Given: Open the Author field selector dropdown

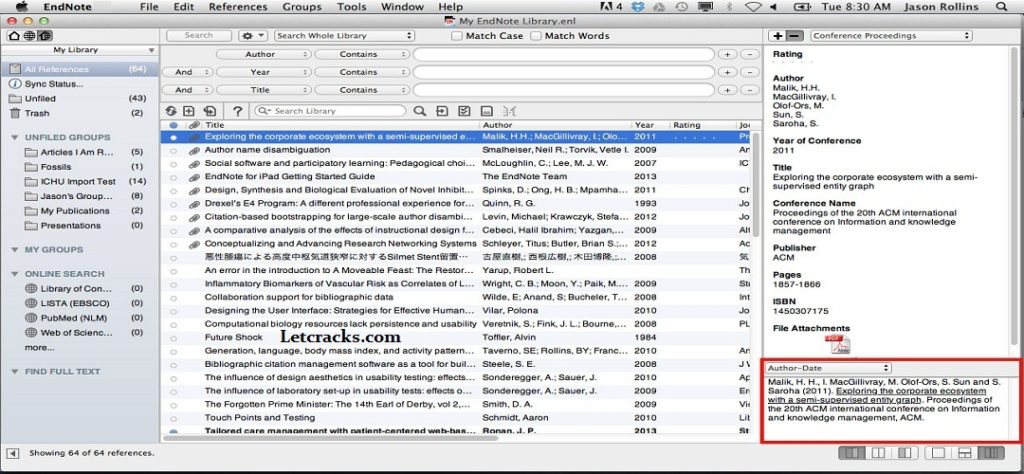Looking at the screenshot, I should [x=264, y=54].
